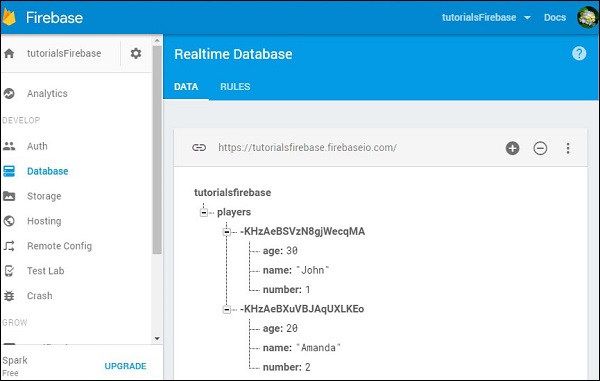Open the three-dot overflow menu
This screenshot has height=381, width=600.
[568, 148]
